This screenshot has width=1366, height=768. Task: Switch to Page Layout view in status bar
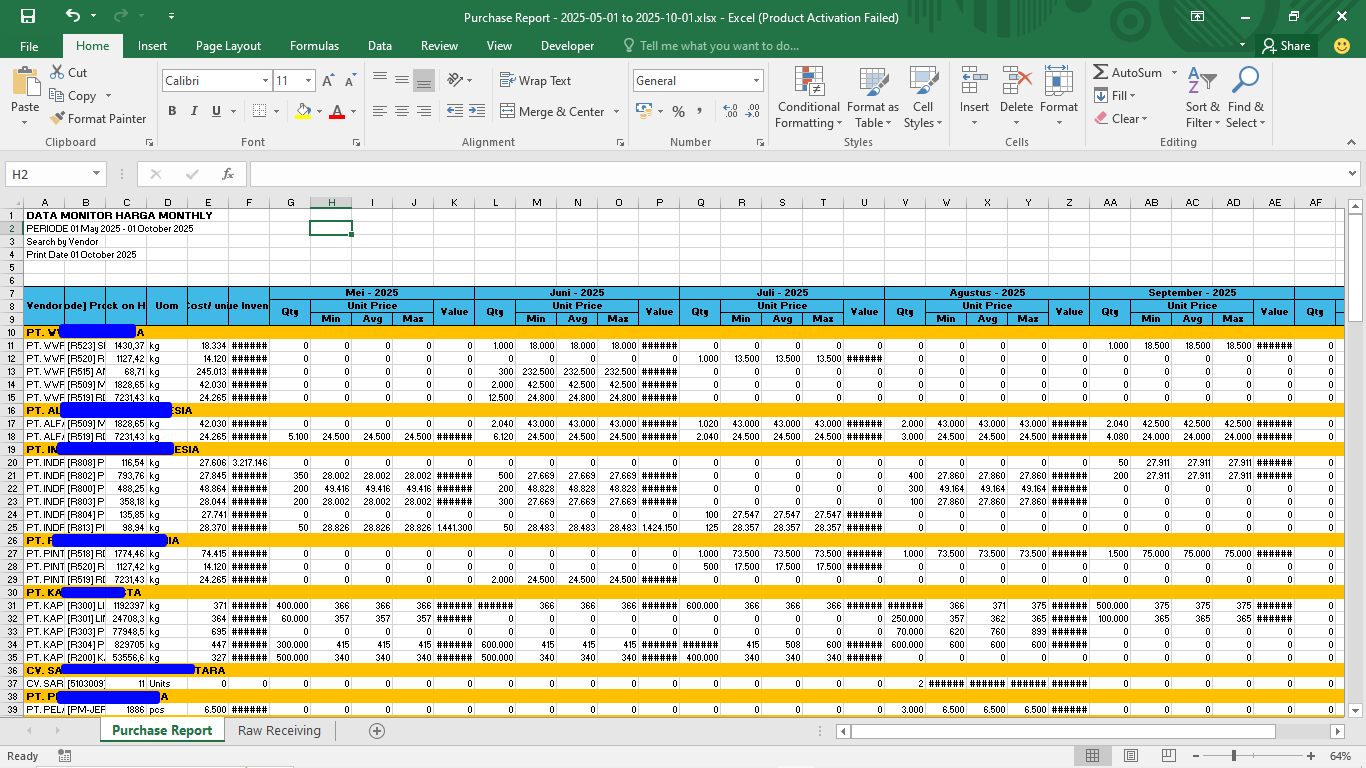[1131, 755]
